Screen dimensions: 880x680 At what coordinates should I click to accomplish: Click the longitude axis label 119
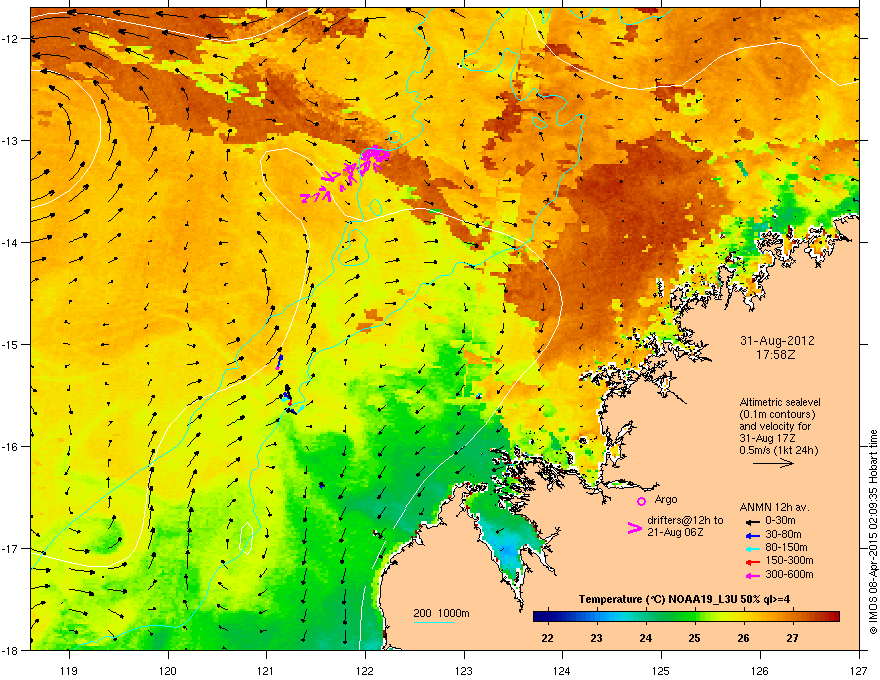[69, 671]
